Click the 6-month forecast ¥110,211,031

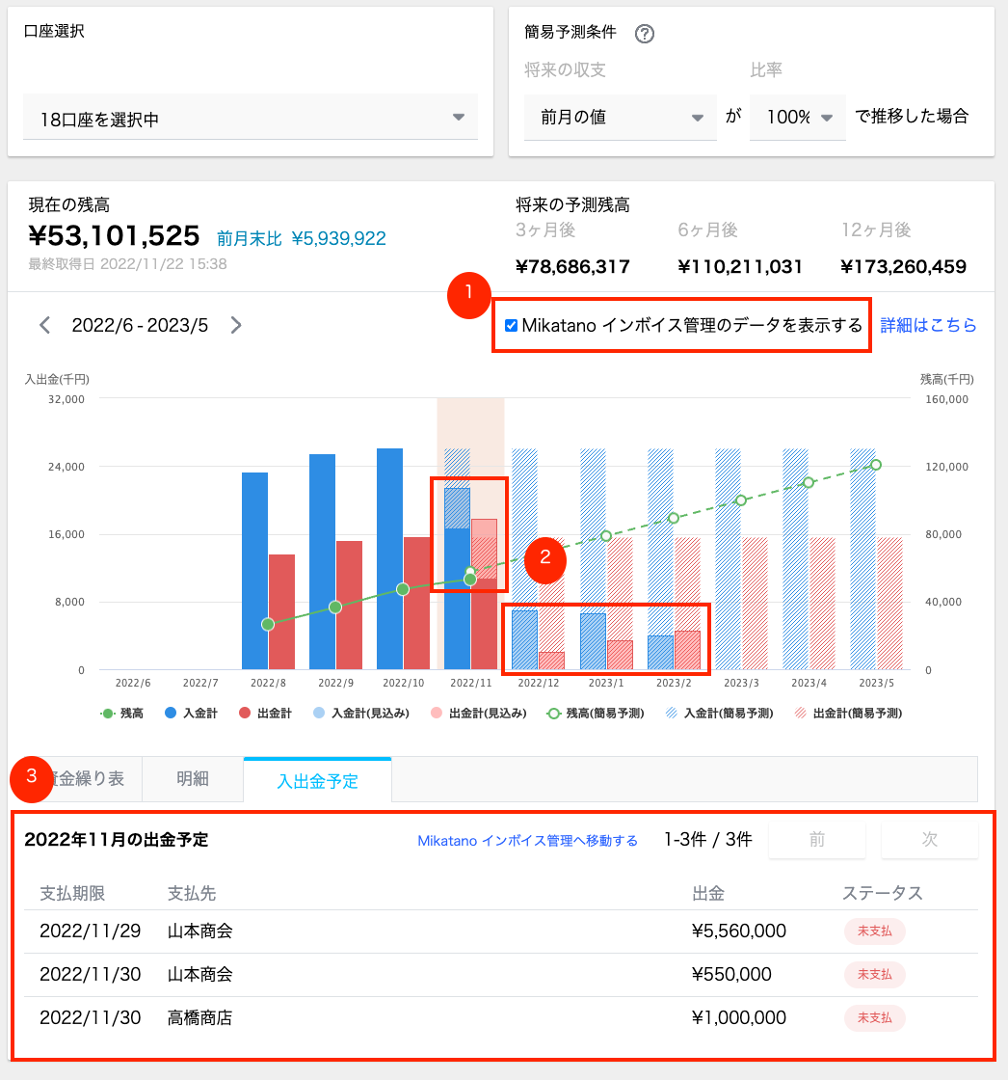click(739, 267)
